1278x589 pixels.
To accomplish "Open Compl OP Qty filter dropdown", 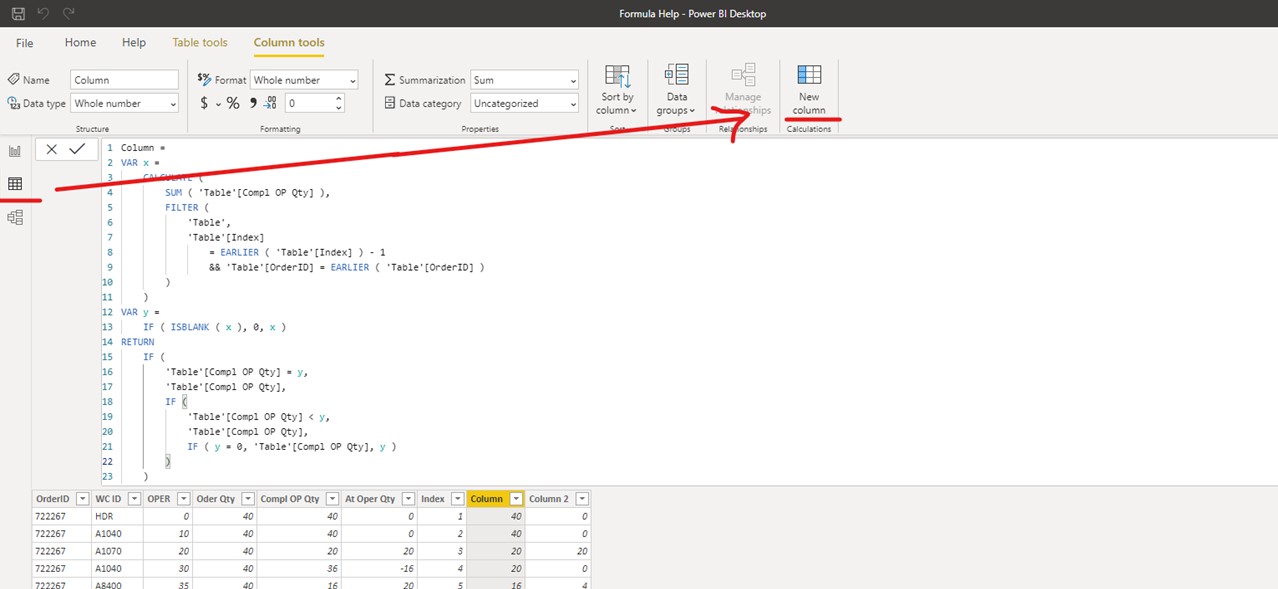I will click(332, 498).
